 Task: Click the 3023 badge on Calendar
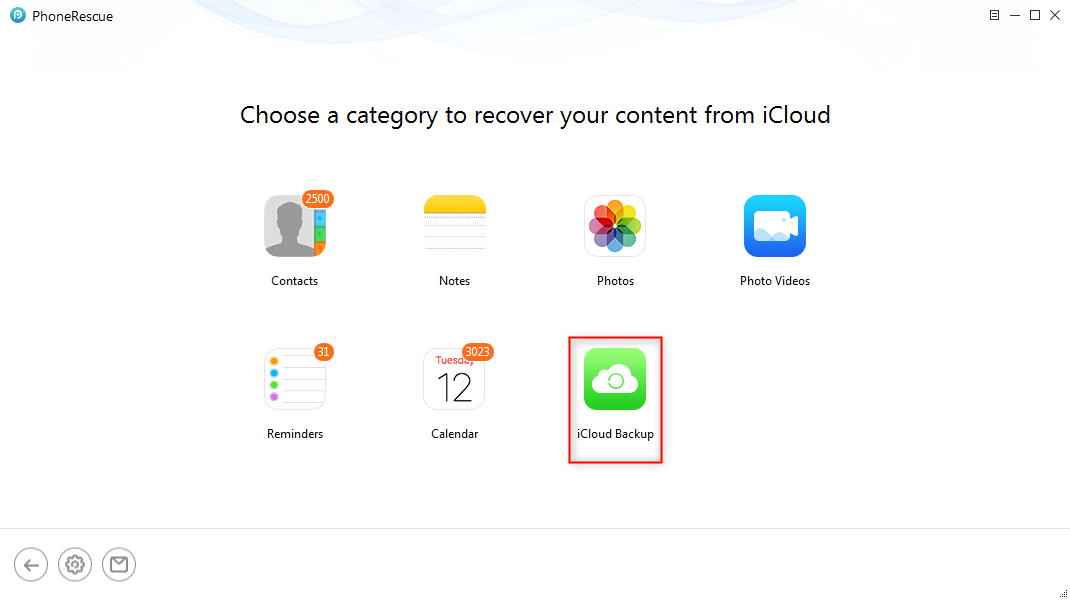coord(478,352)
